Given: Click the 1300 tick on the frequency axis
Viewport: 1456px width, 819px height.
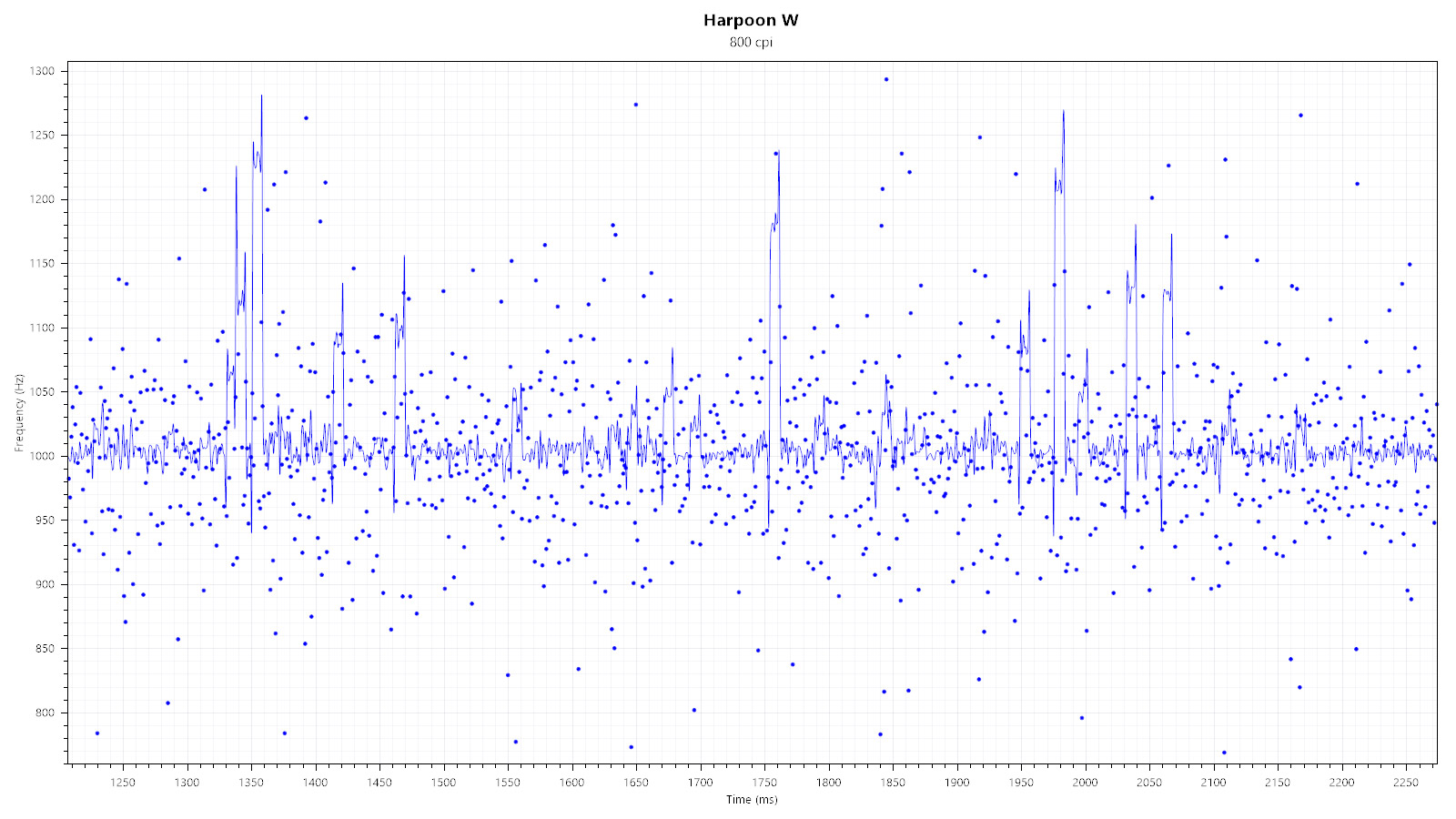Looking at the screenshot, I should coord(42,71).
